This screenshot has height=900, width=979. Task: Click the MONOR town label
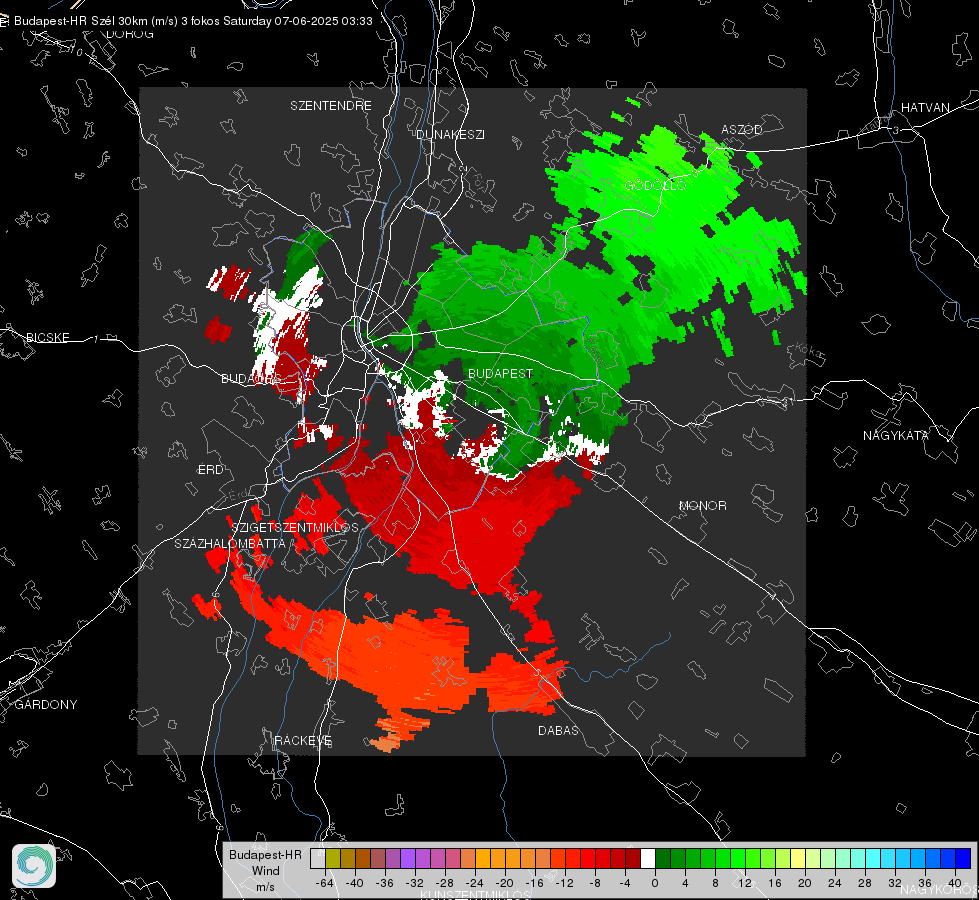pyautogui.click(x=703, y=505)
